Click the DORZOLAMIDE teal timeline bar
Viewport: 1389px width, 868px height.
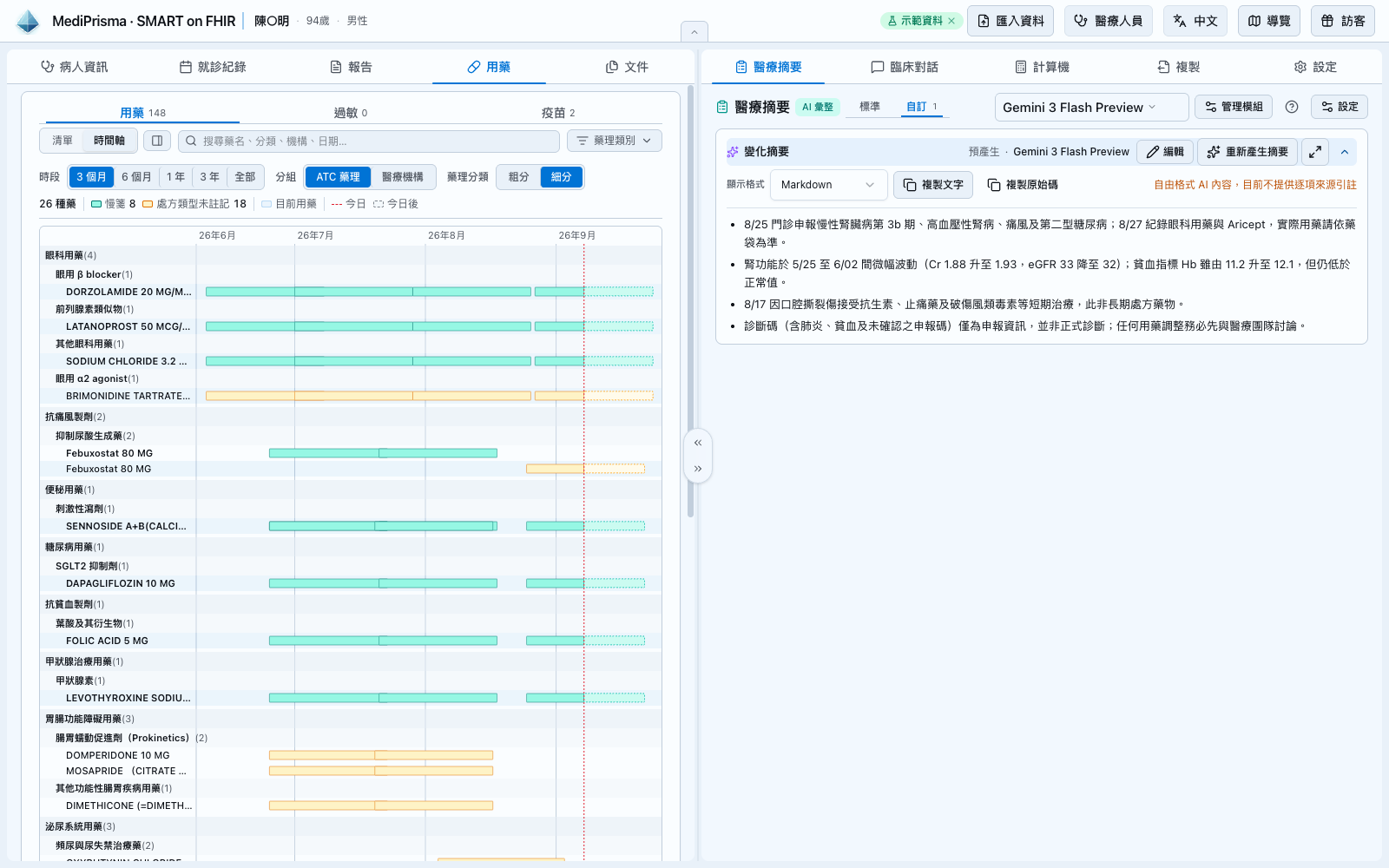(x=368, y=292)
